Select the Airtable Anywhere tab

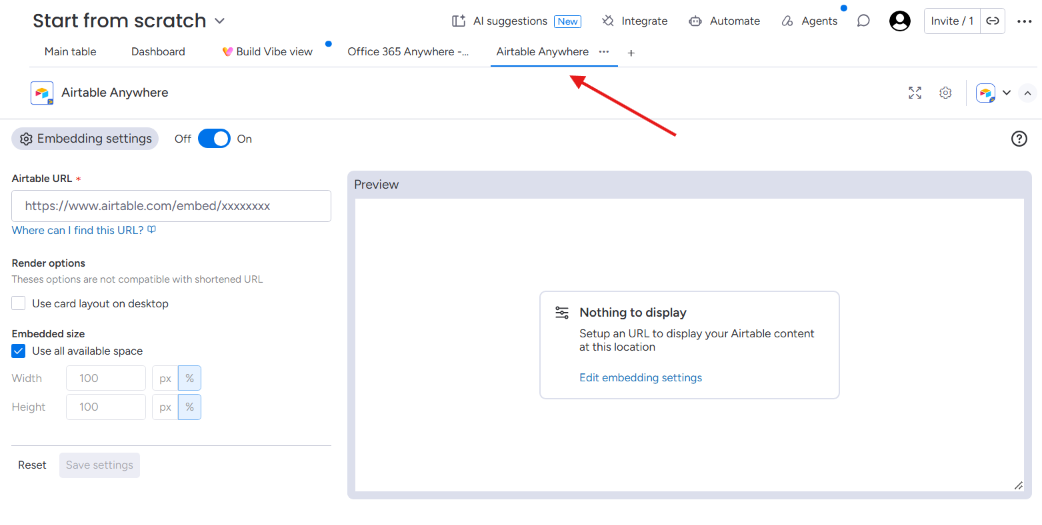pyautogui.click(x=542, y=52)
